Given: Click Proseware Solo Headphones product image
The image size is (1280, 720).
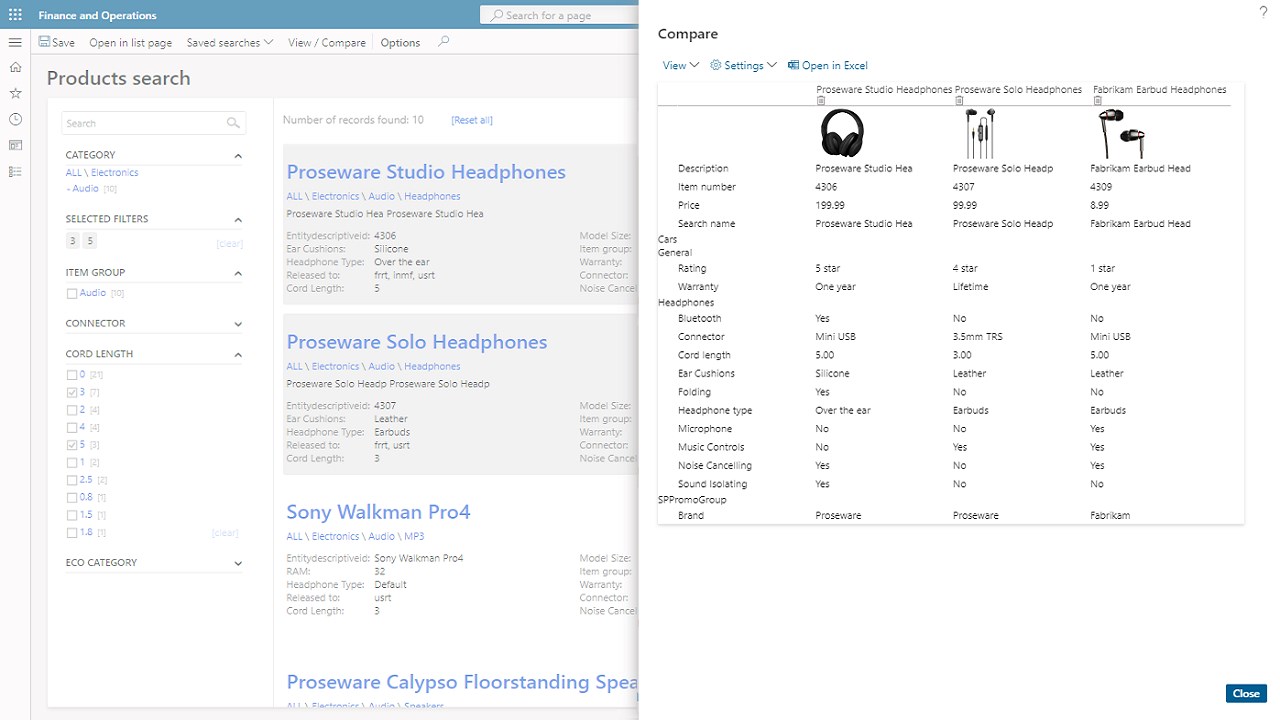Looking at the screenshot, I should pyautogui.click(x=979, y=133).
